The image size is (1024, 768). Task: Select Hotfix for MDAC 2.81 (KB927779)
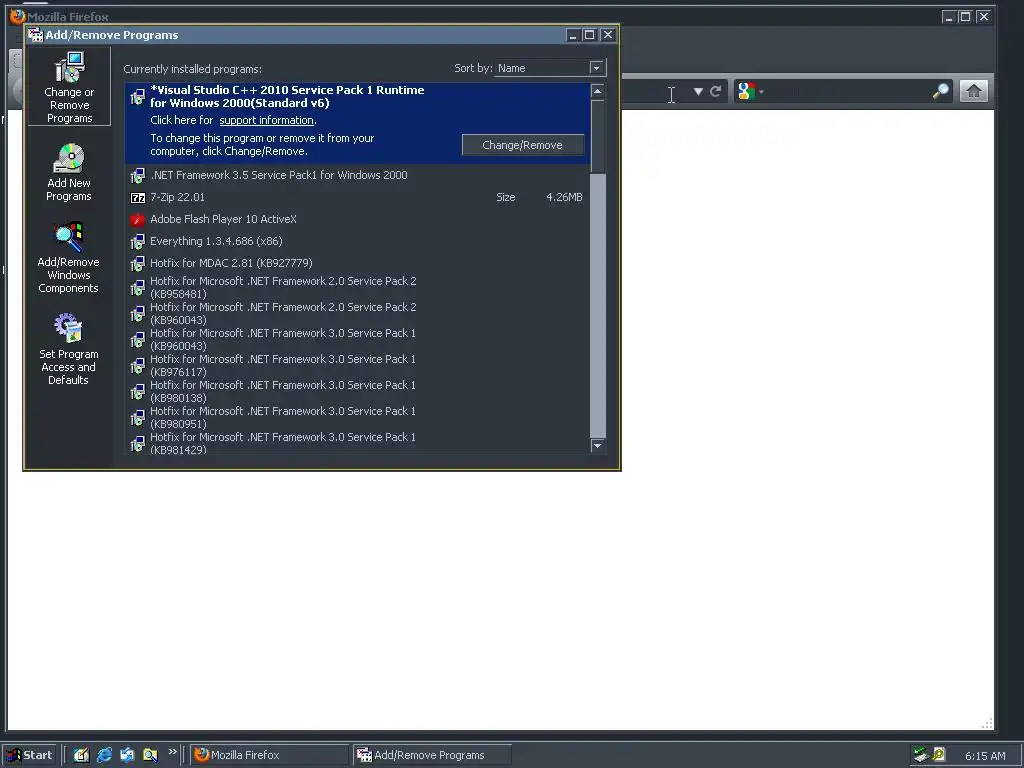click(x=357, y=263)
